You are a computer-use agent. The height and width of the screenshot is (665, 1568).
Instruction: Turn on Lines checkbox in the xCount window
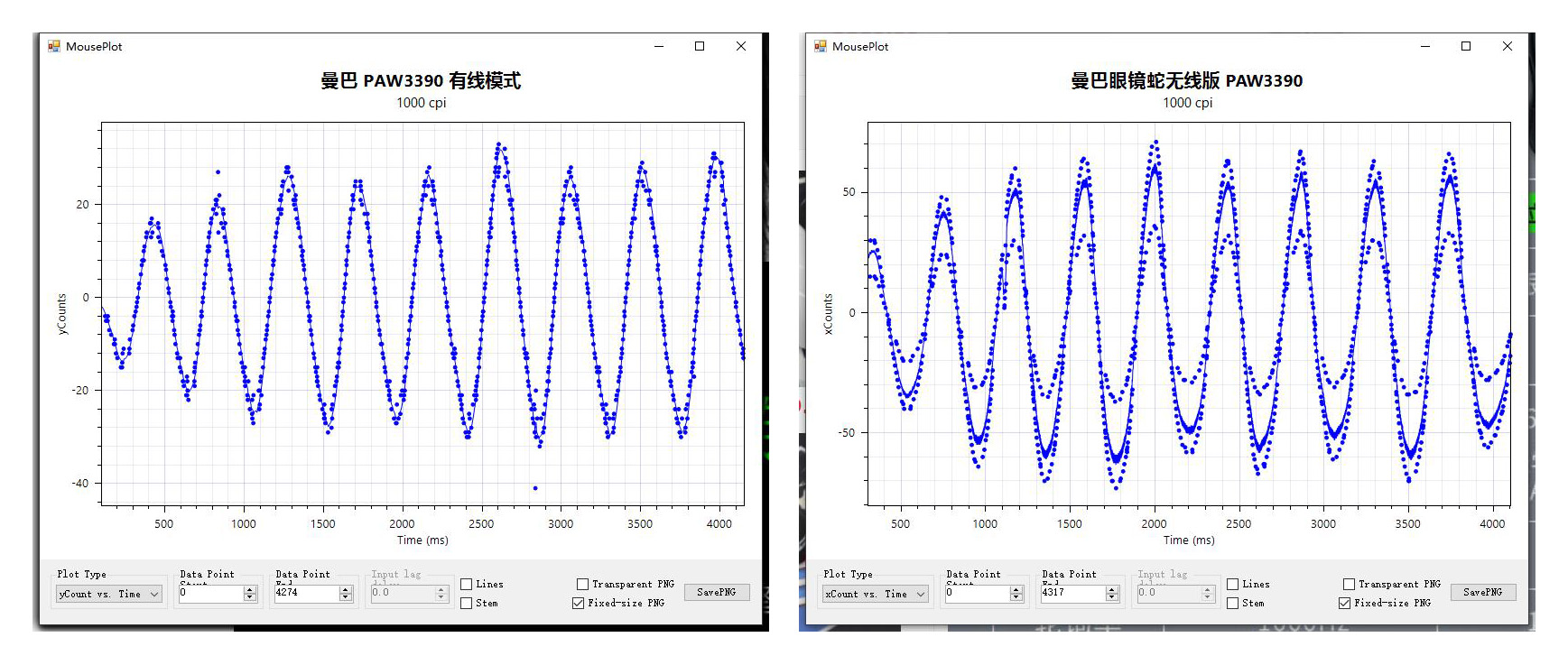(x=1233, y=585)
